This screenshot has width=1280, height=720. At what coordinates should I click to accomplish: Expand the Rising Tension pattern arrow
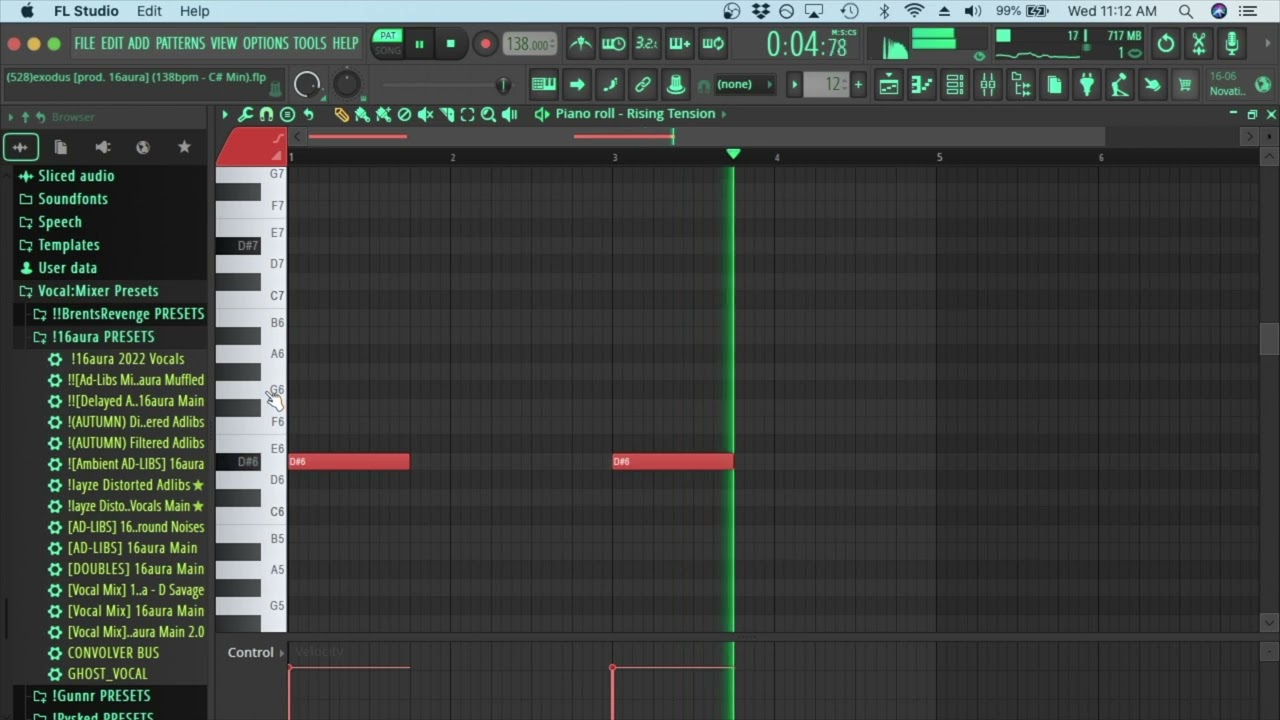723,114
